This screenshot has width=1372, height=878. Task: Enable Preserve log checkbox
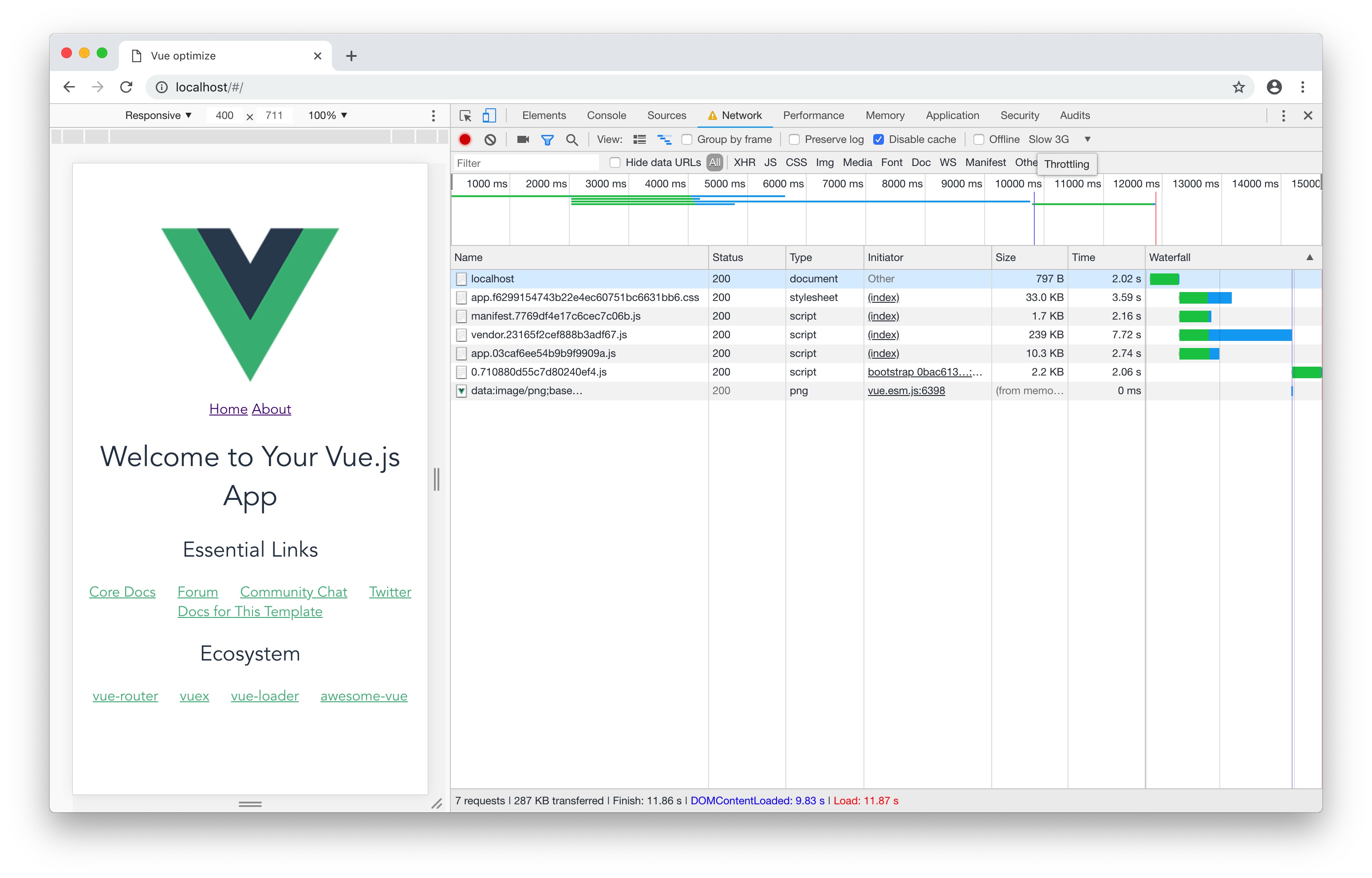[x=794, y=140]
